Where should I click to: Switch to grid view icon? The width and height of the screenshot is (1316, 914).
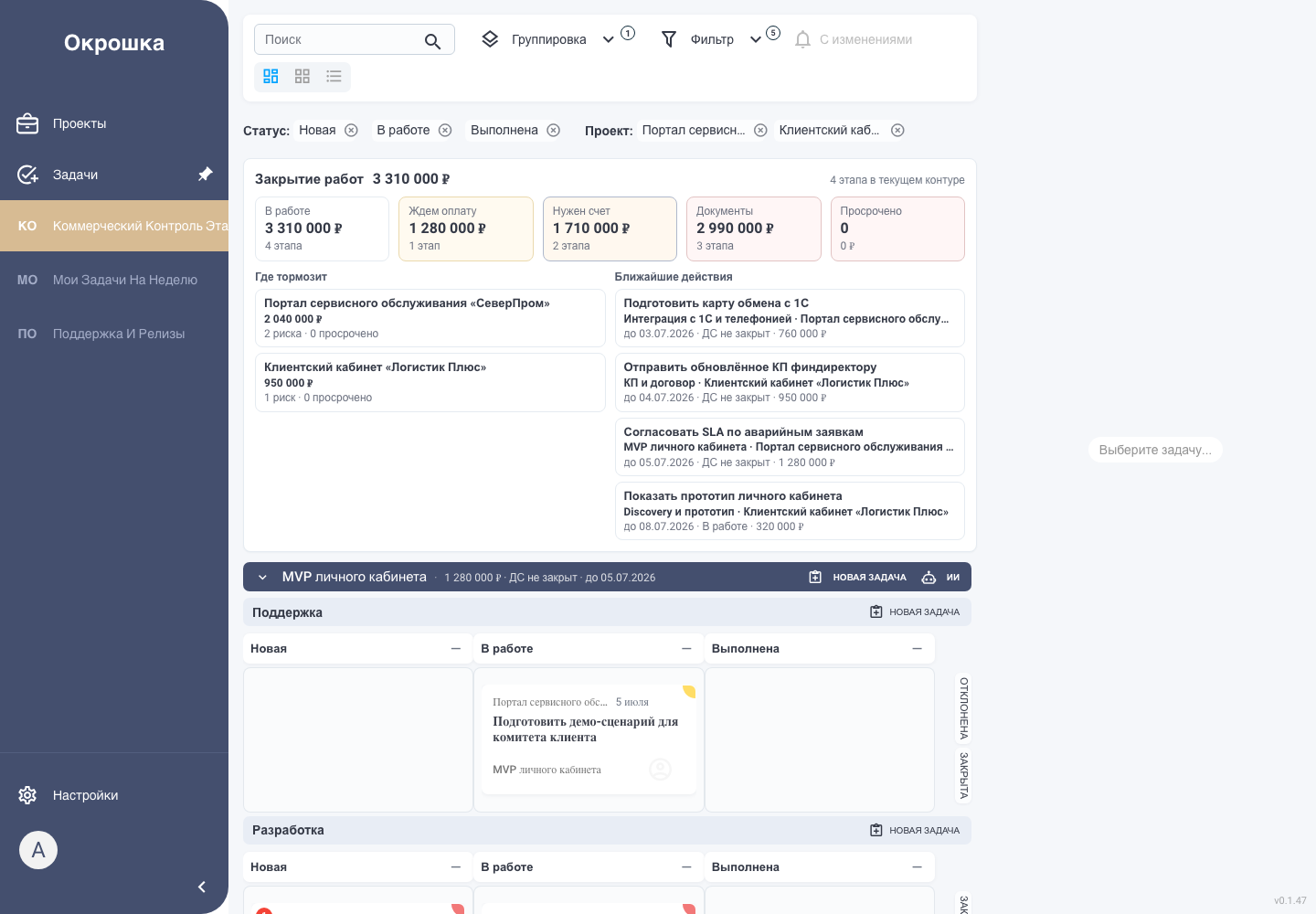302,76
